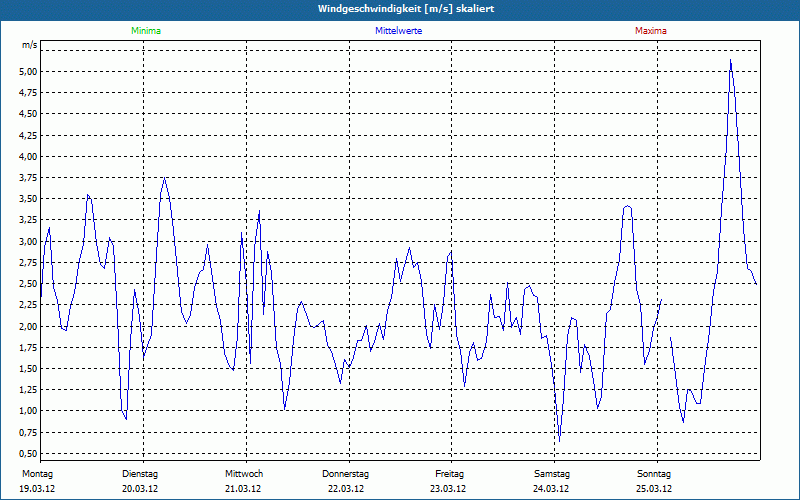This screenshot has width=800, height=500.
Task: Click the 2,75 y-axis value
Action: coord(29,263)
